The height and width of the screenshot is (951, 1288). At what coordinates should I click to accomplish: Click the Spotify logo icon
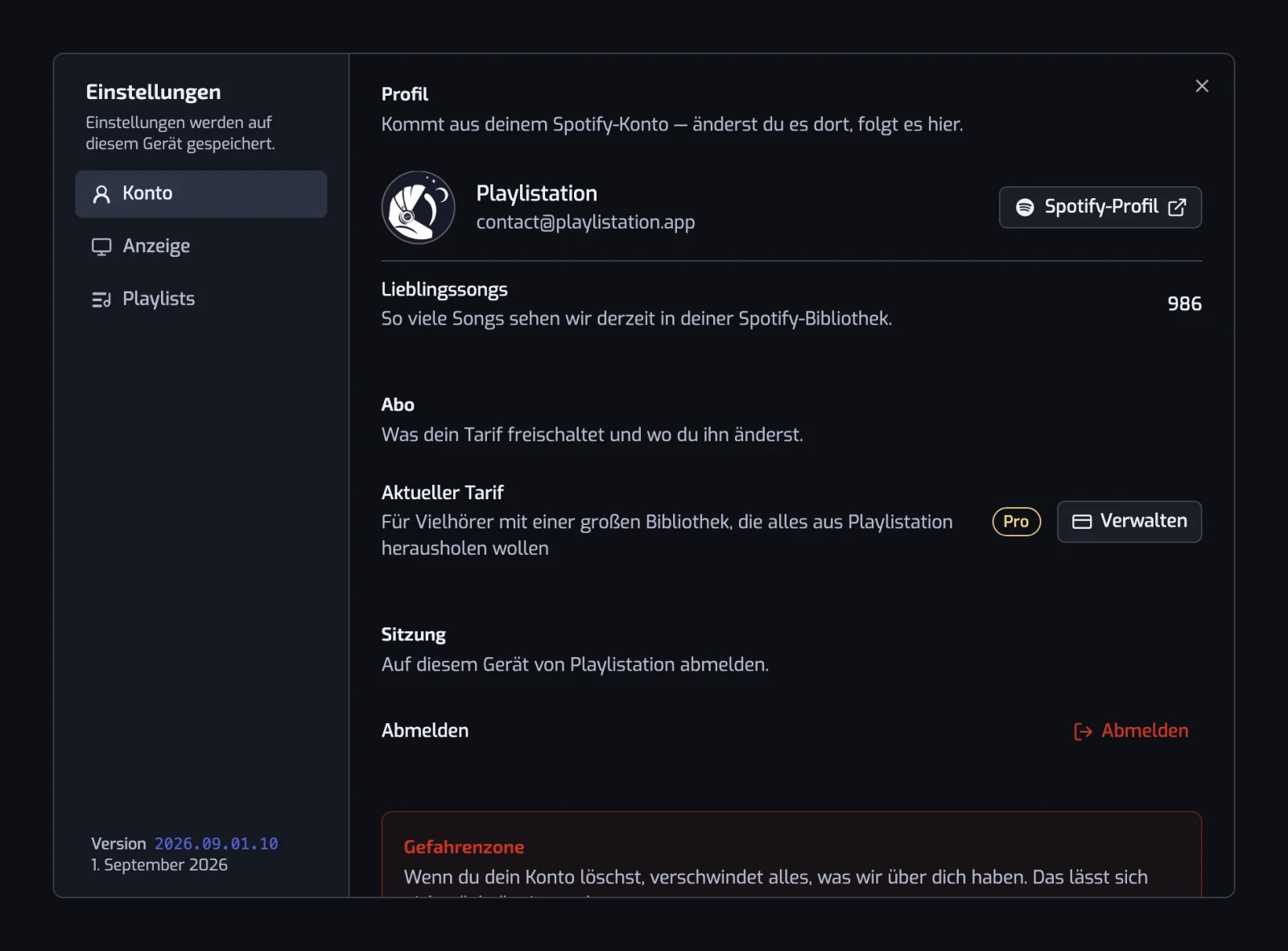click(x=1025, y=208)
